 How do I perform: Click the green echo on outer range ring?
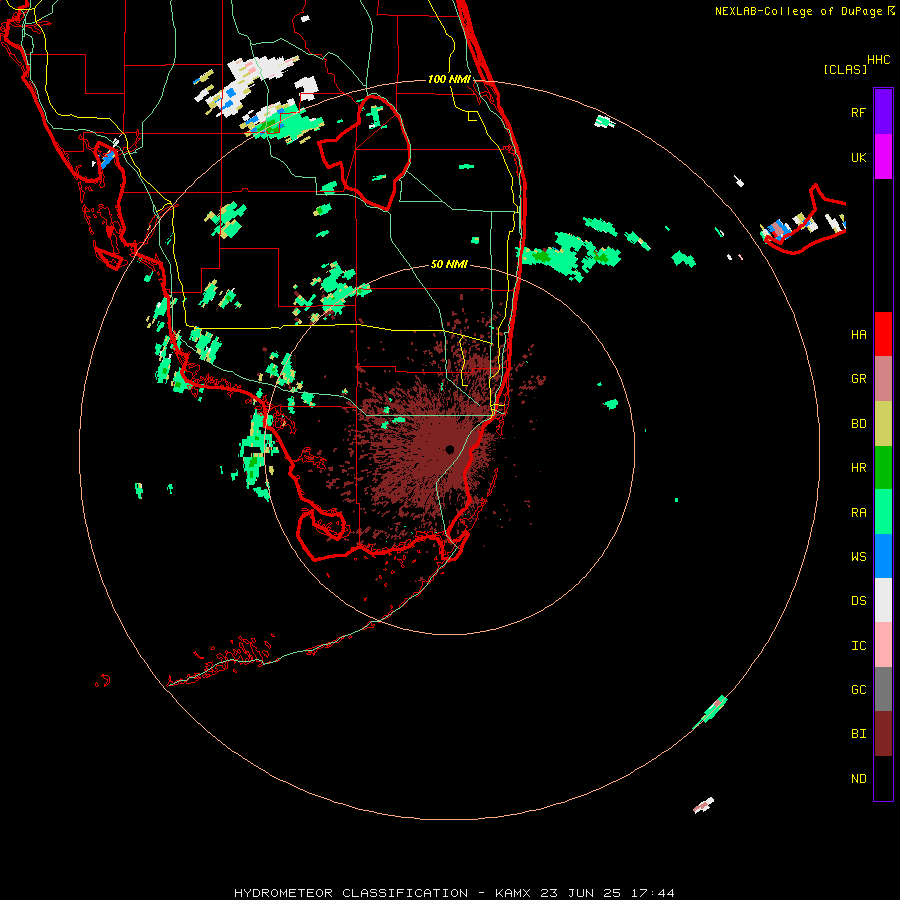tap(712, 711)
